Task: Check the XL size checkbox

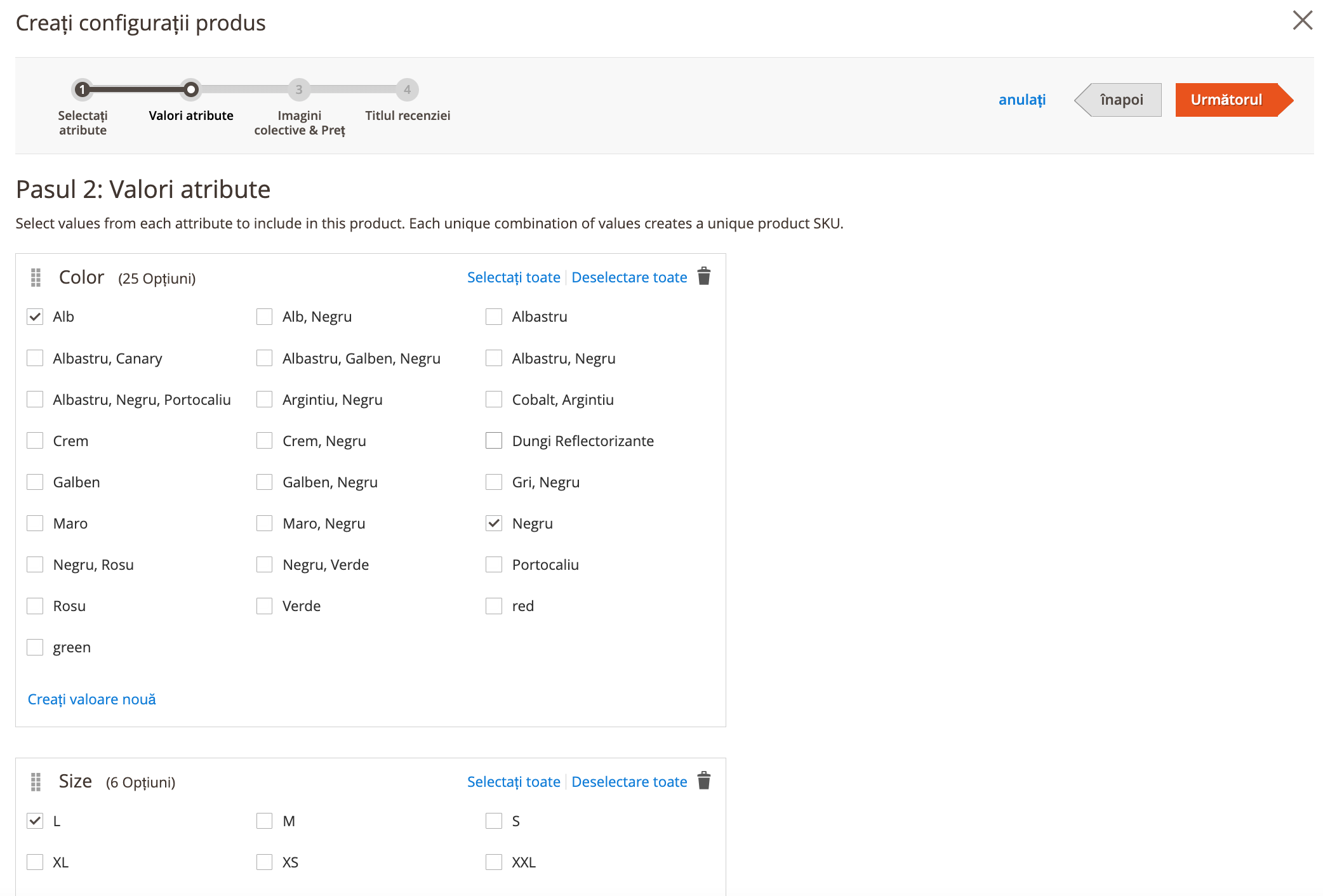Action: (35, 862)
